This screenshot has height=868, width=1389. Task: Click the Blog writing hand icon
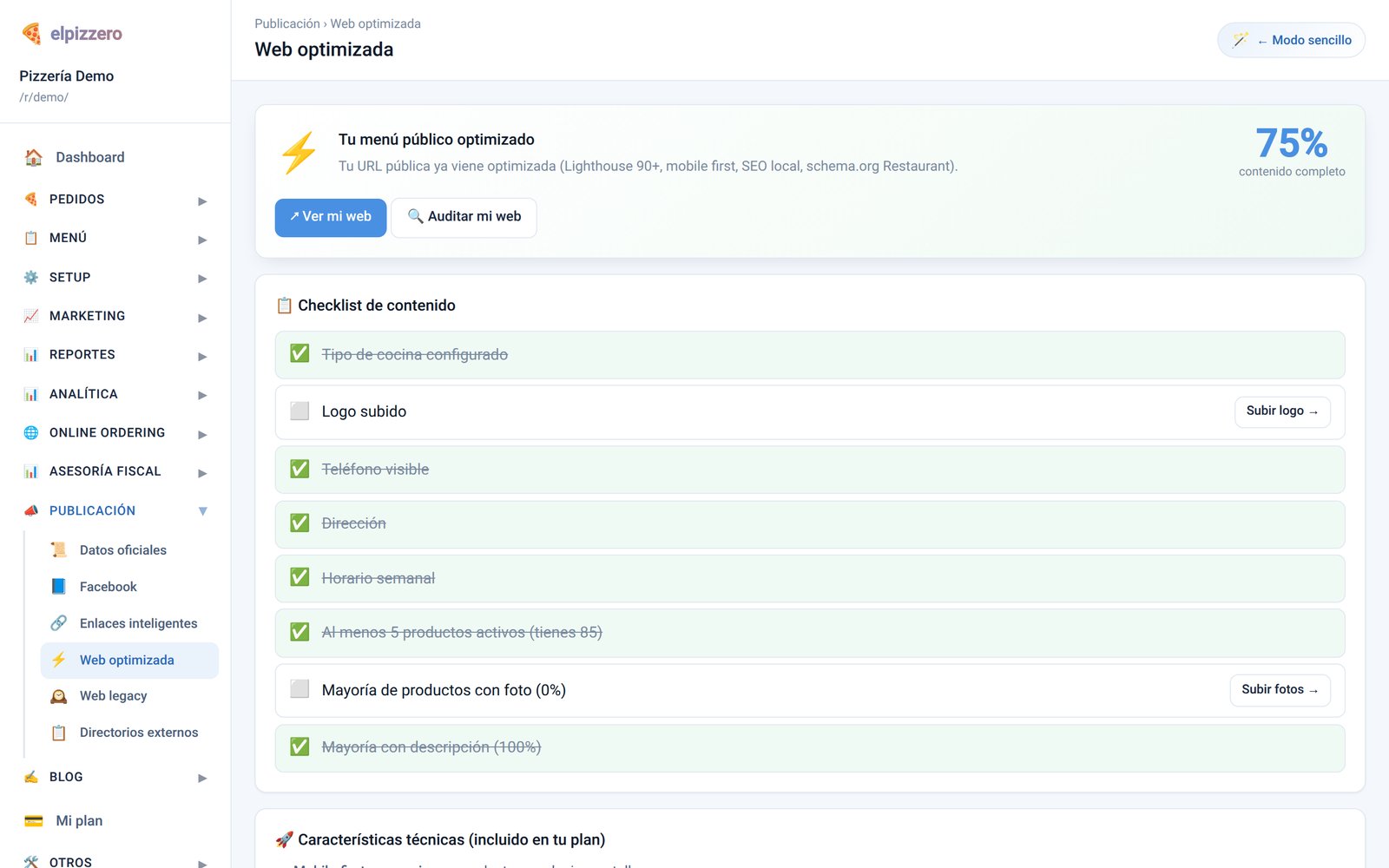[31, 777]
